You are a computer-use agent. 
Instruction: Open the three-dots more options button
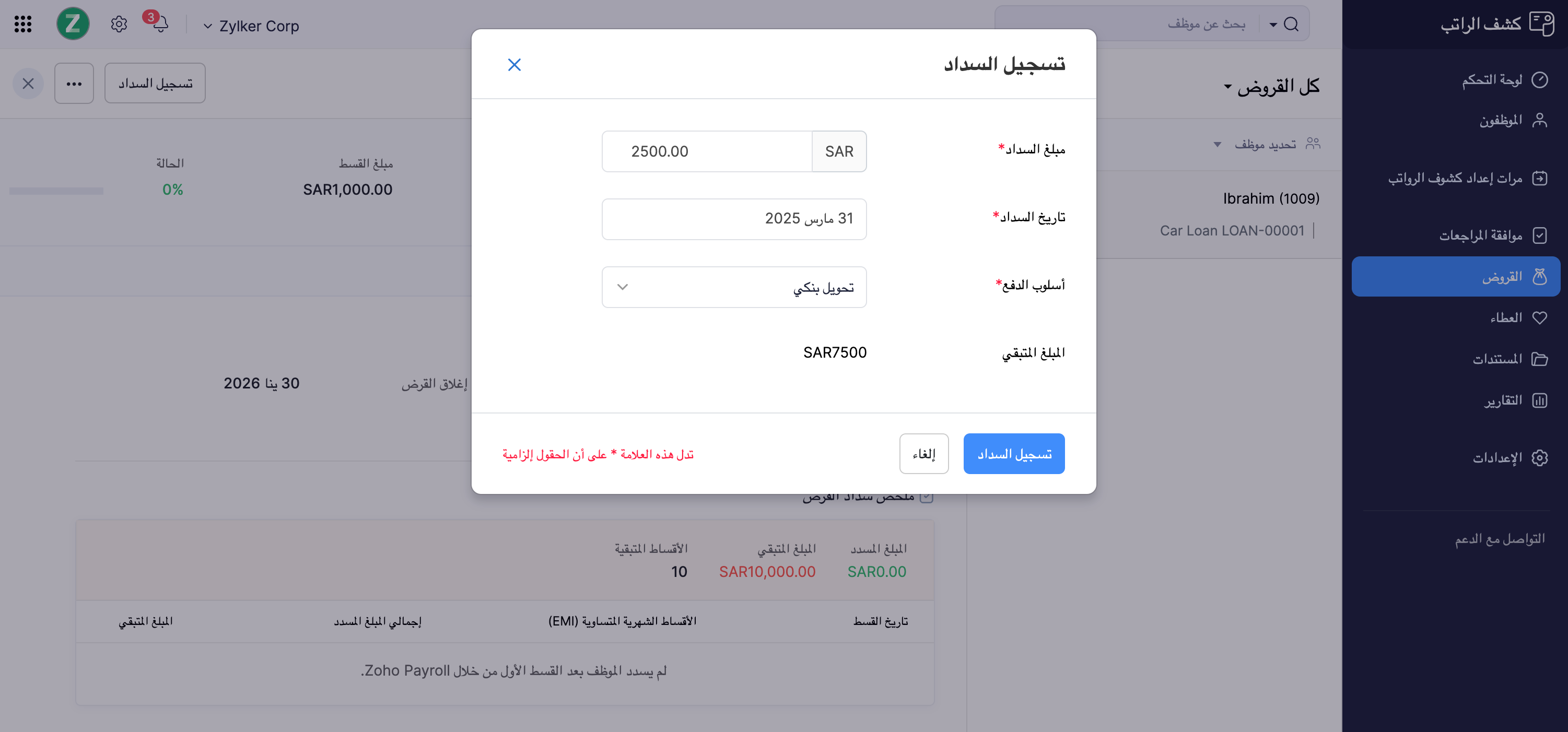(74, 84)
